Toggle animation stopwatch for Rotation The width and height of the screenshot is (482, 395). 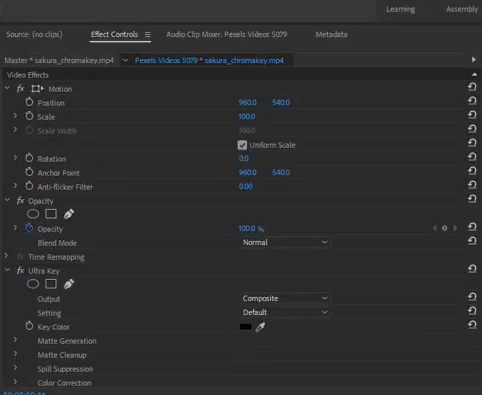click(29, 158)
